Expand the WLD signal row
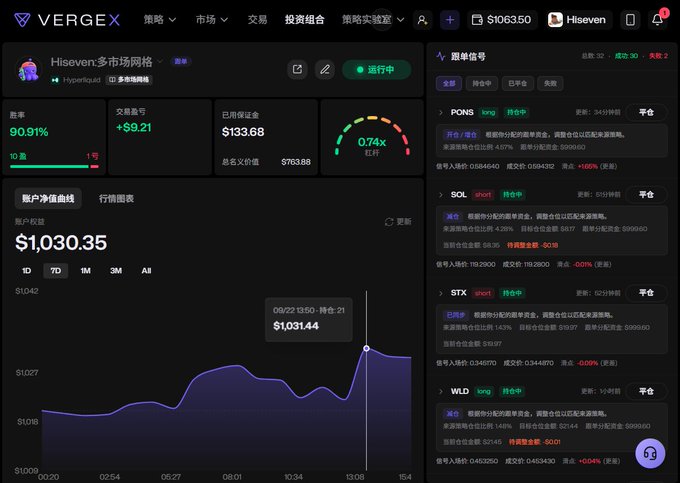 [x=441, y=392]
